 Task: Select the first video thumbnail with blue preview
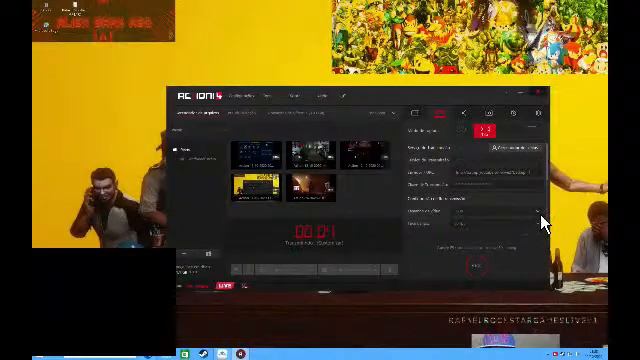click(256, 155)
